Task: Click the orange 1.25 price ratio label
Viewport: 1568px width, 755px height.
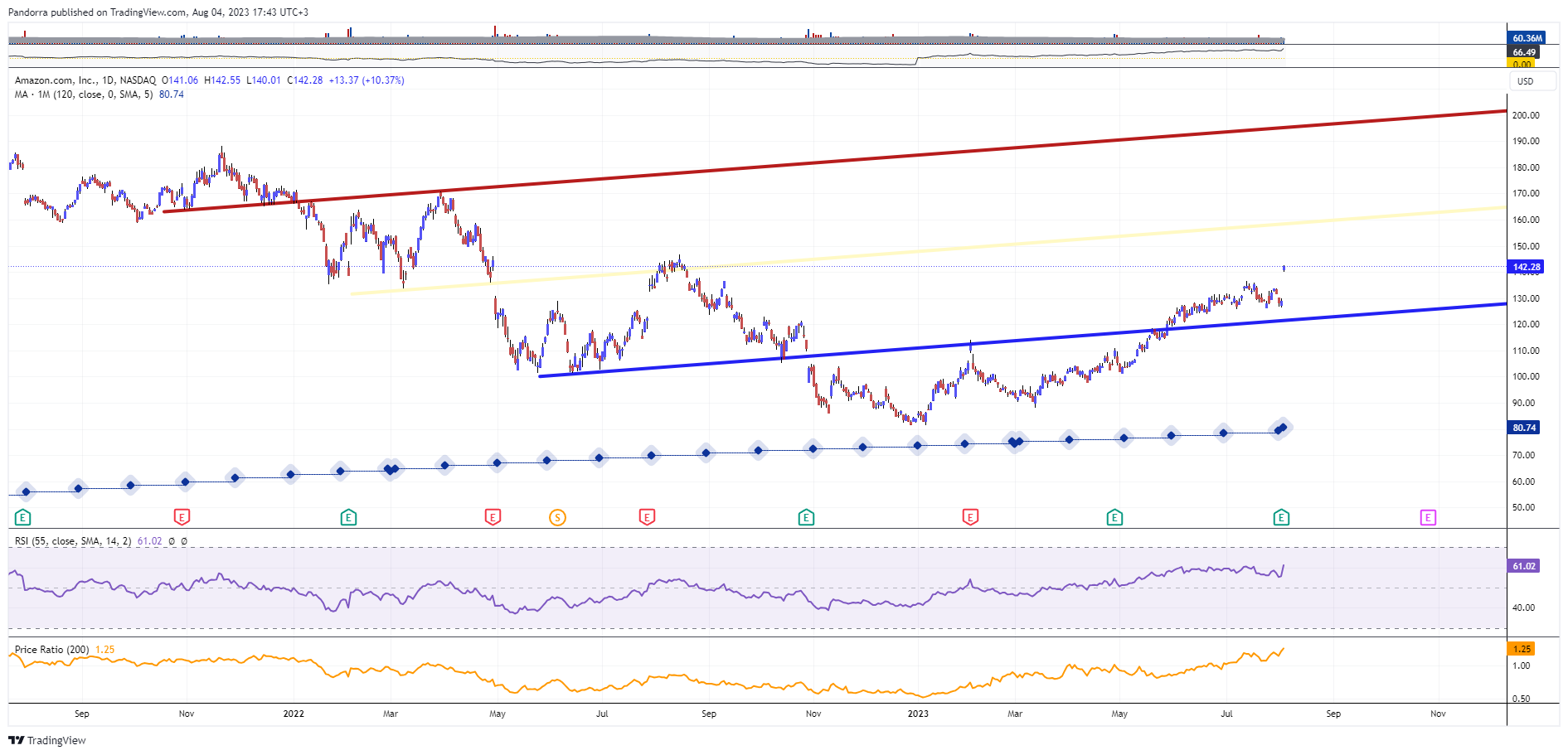Action: (x=1522, y=649)
